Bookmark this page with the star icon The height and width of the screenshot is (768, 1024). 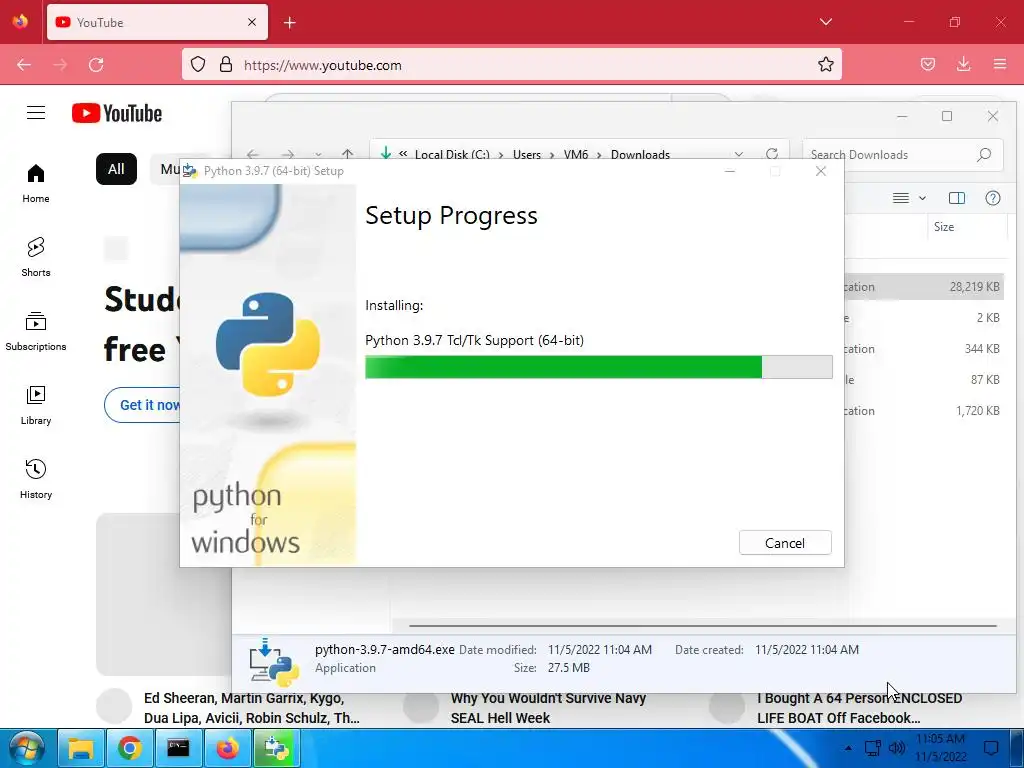click(x=825, y=65)
